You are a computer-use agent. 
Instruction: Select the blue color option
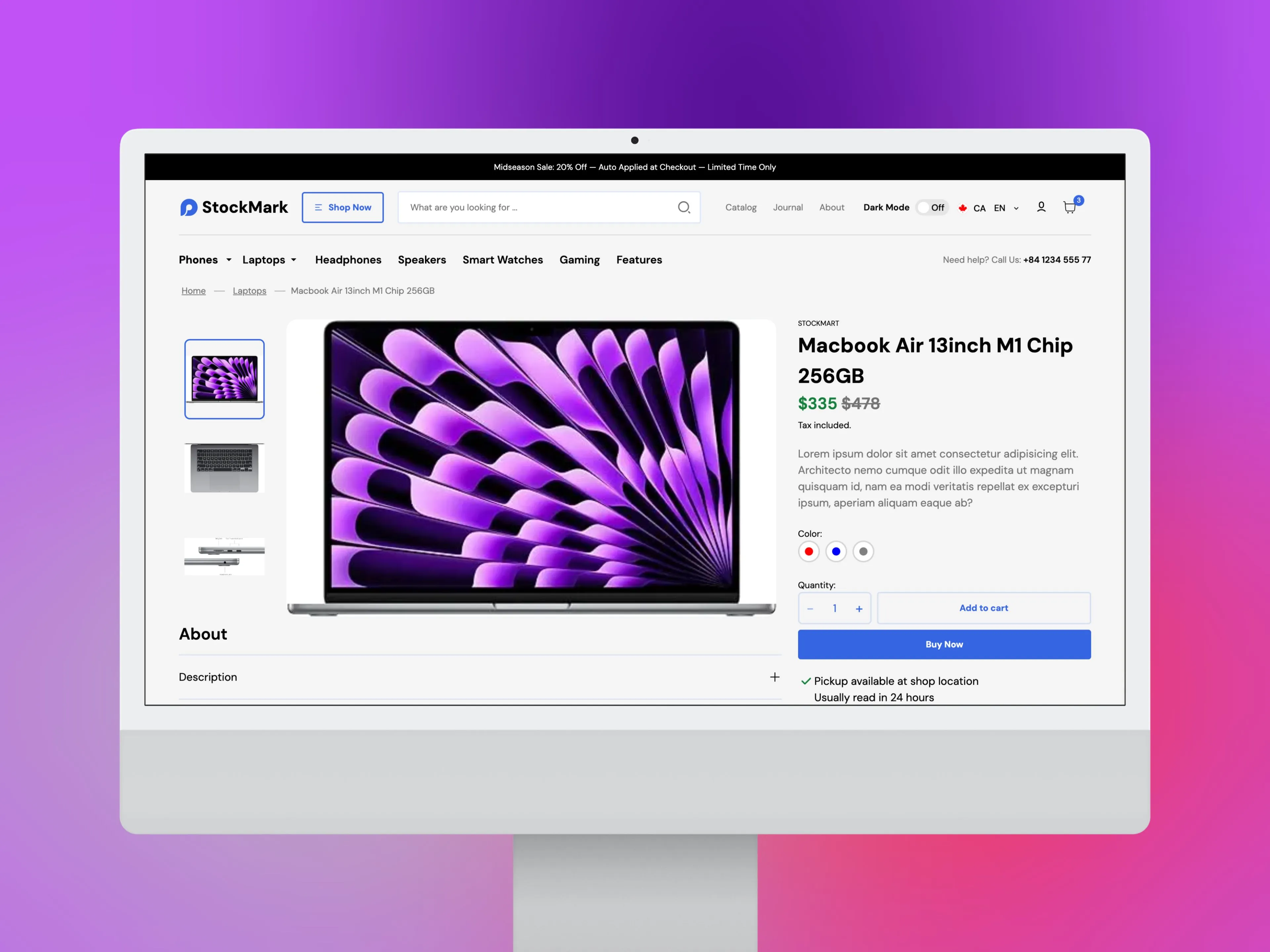(836, 551)
